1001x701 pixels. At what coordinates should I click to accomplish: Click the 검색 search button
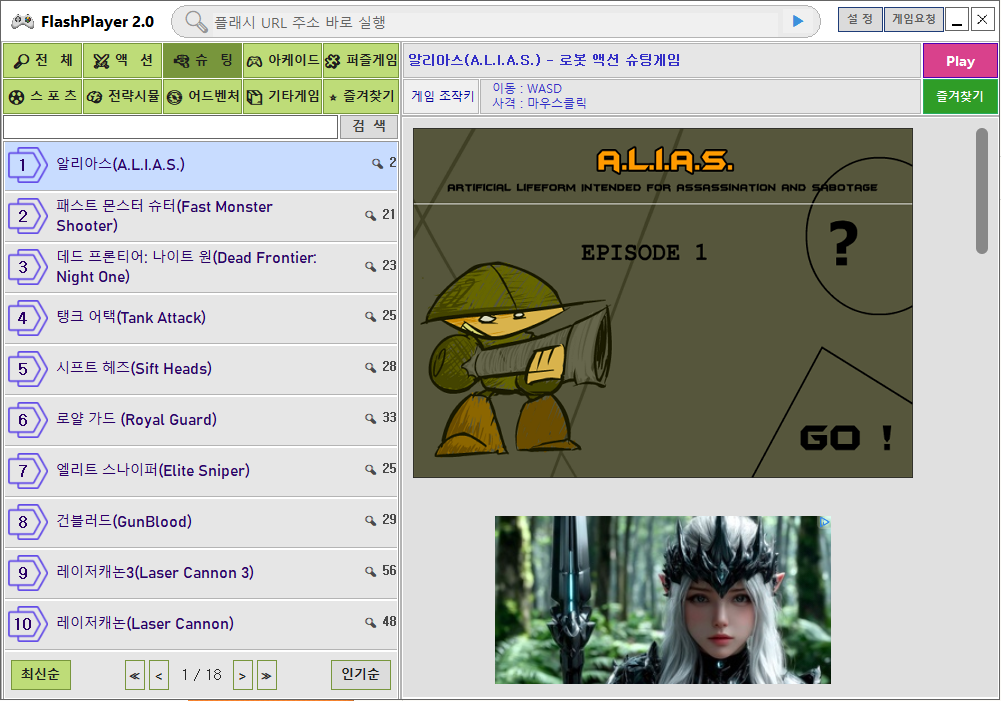click(x=369, y=126)
